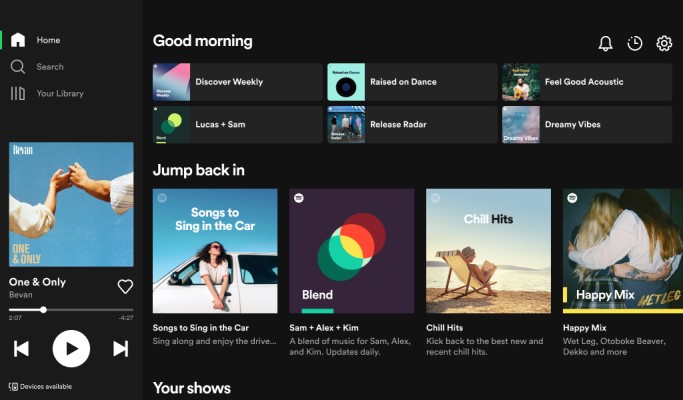Open the Lucas + Sam blend shortcut
Screen dimensions: 683x400
pos(237,125)
